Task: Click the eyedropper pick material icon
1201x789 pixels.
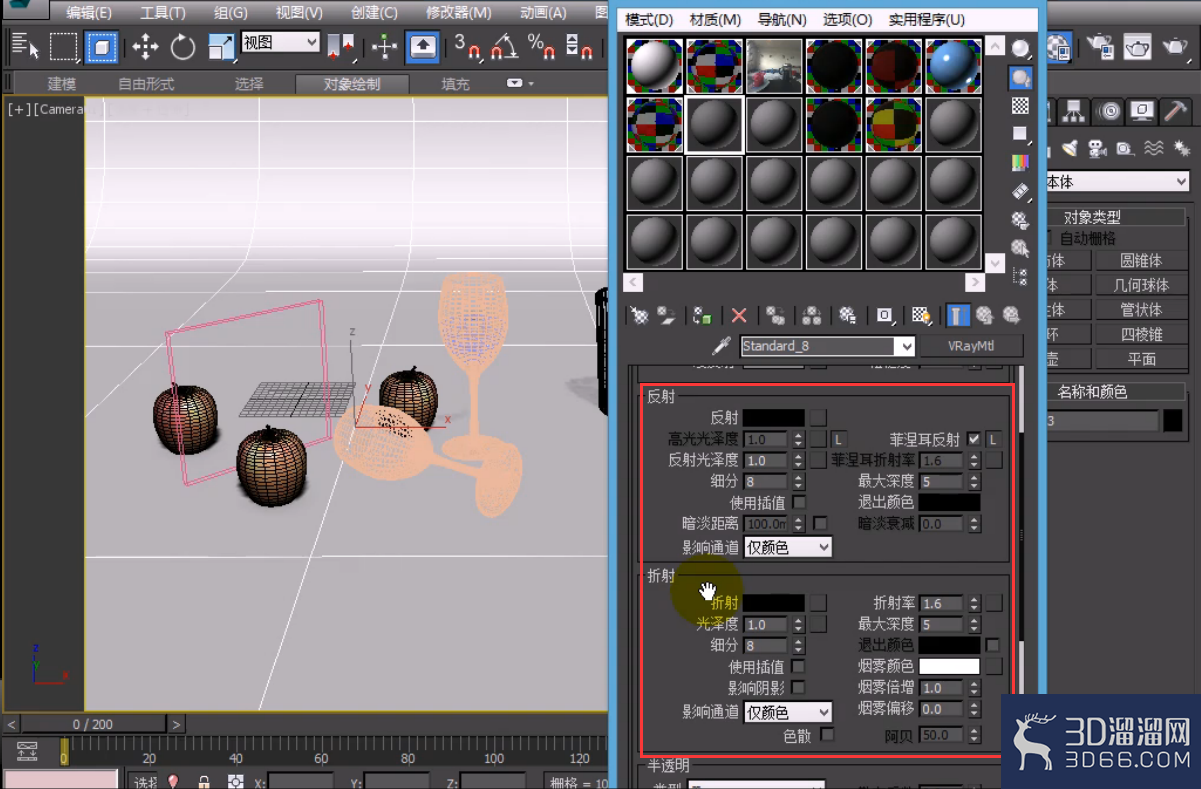Action: (x=720, y=346)
